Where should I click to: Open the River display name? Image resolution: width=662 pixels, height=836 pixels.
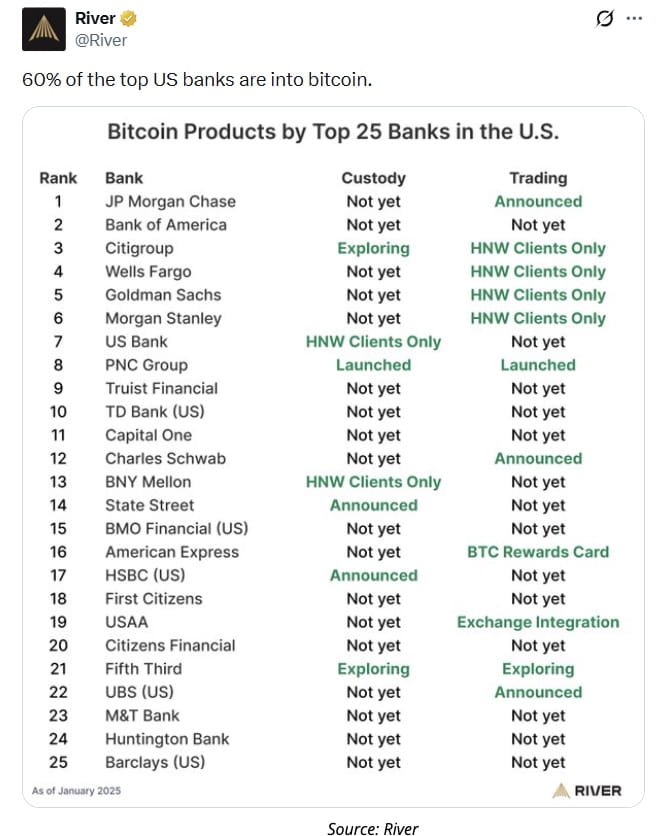[x=95, y=19]
